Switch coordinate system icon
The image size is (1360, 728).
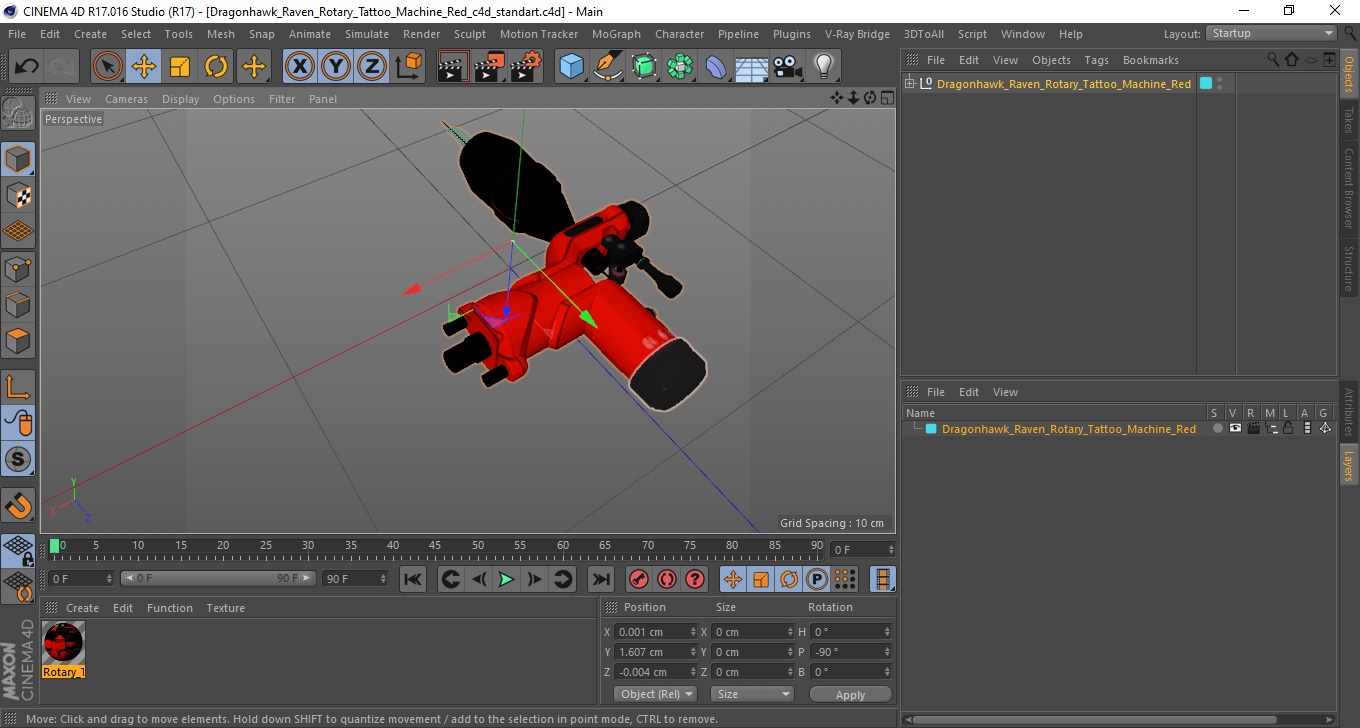[x=409, y=67]
